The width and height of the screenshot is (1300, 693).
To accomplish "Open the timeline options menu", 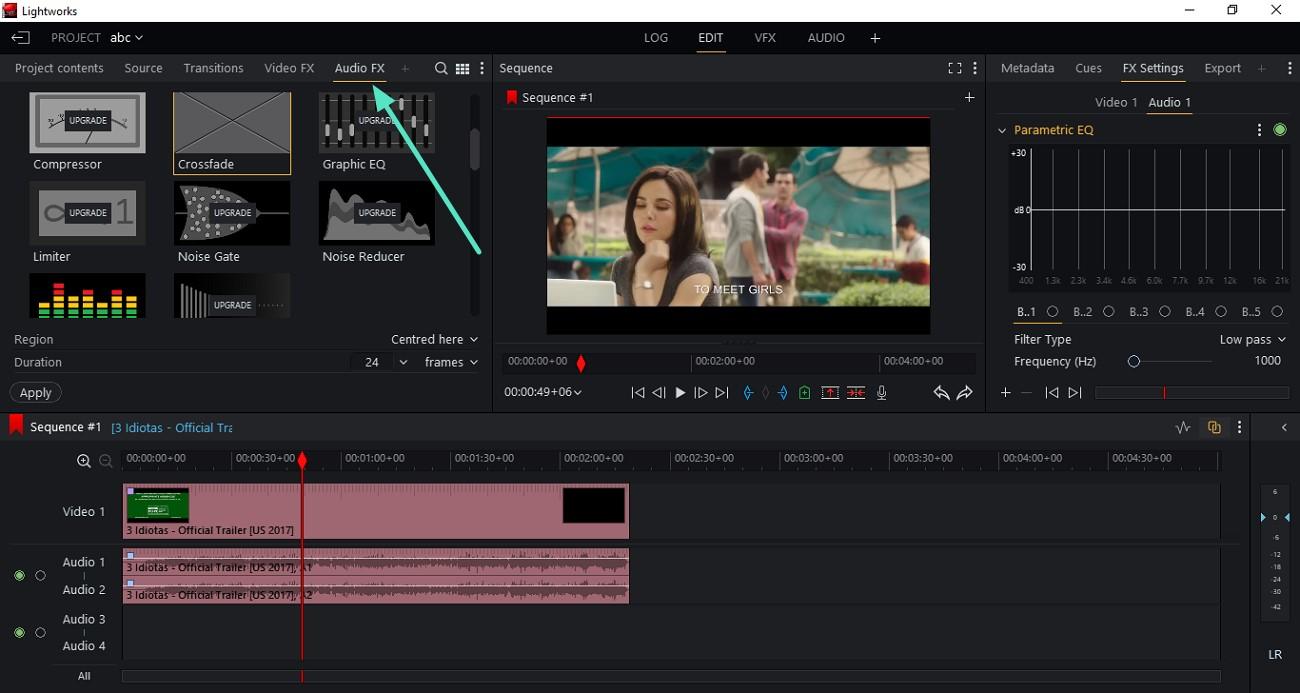I will pyautogui.click(x=1240, y=427).
